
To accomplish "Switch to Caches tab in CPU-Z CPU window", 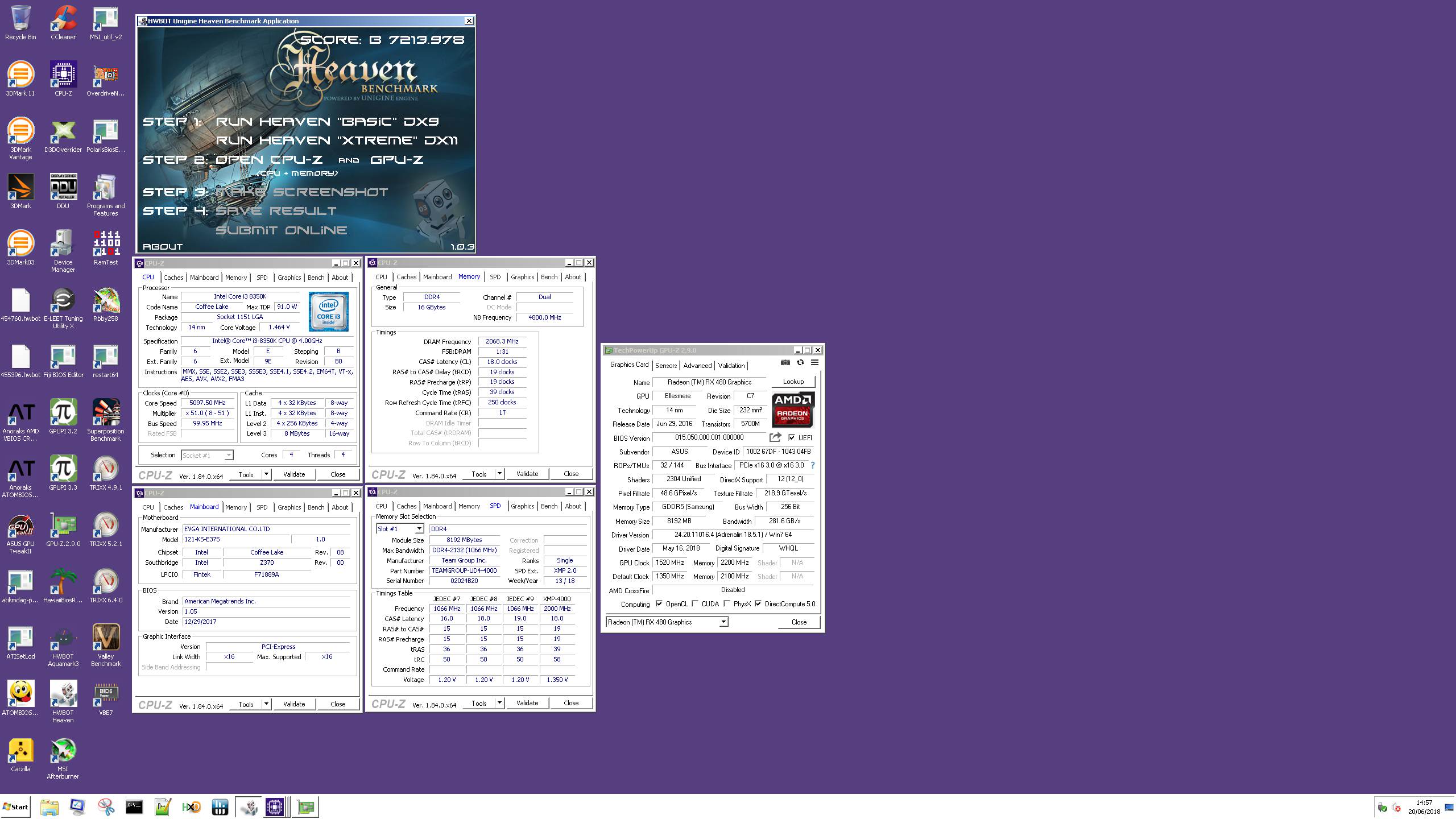I will (x=173, y=278).
